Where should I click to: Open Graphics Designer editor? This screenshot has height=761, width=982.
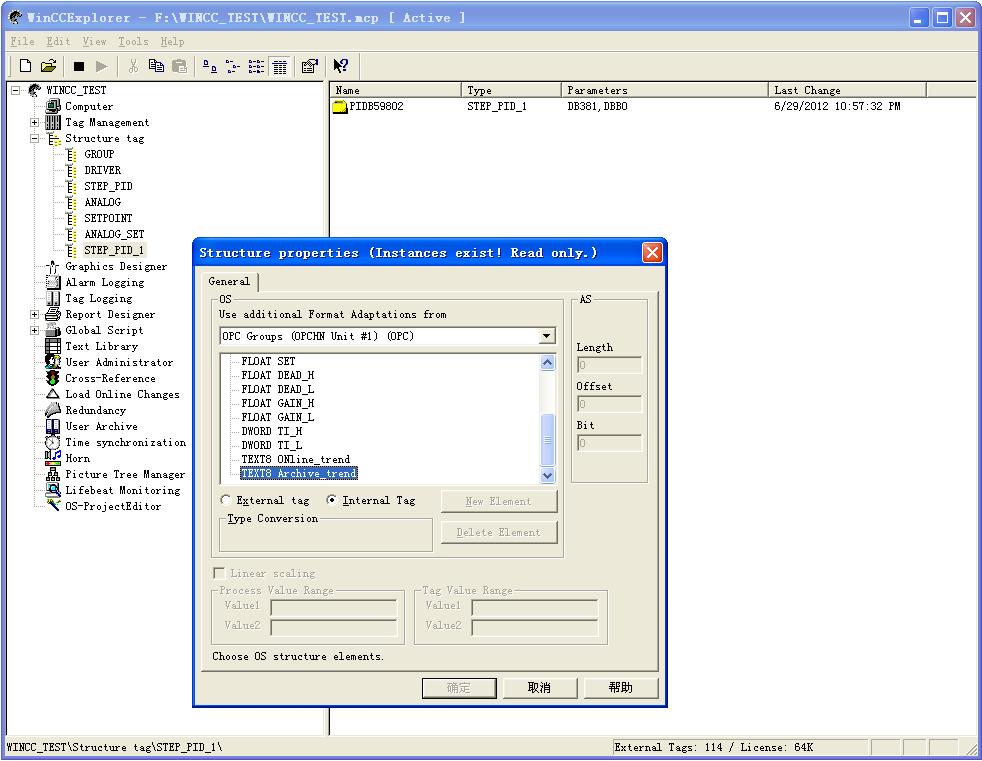[116, 266]
